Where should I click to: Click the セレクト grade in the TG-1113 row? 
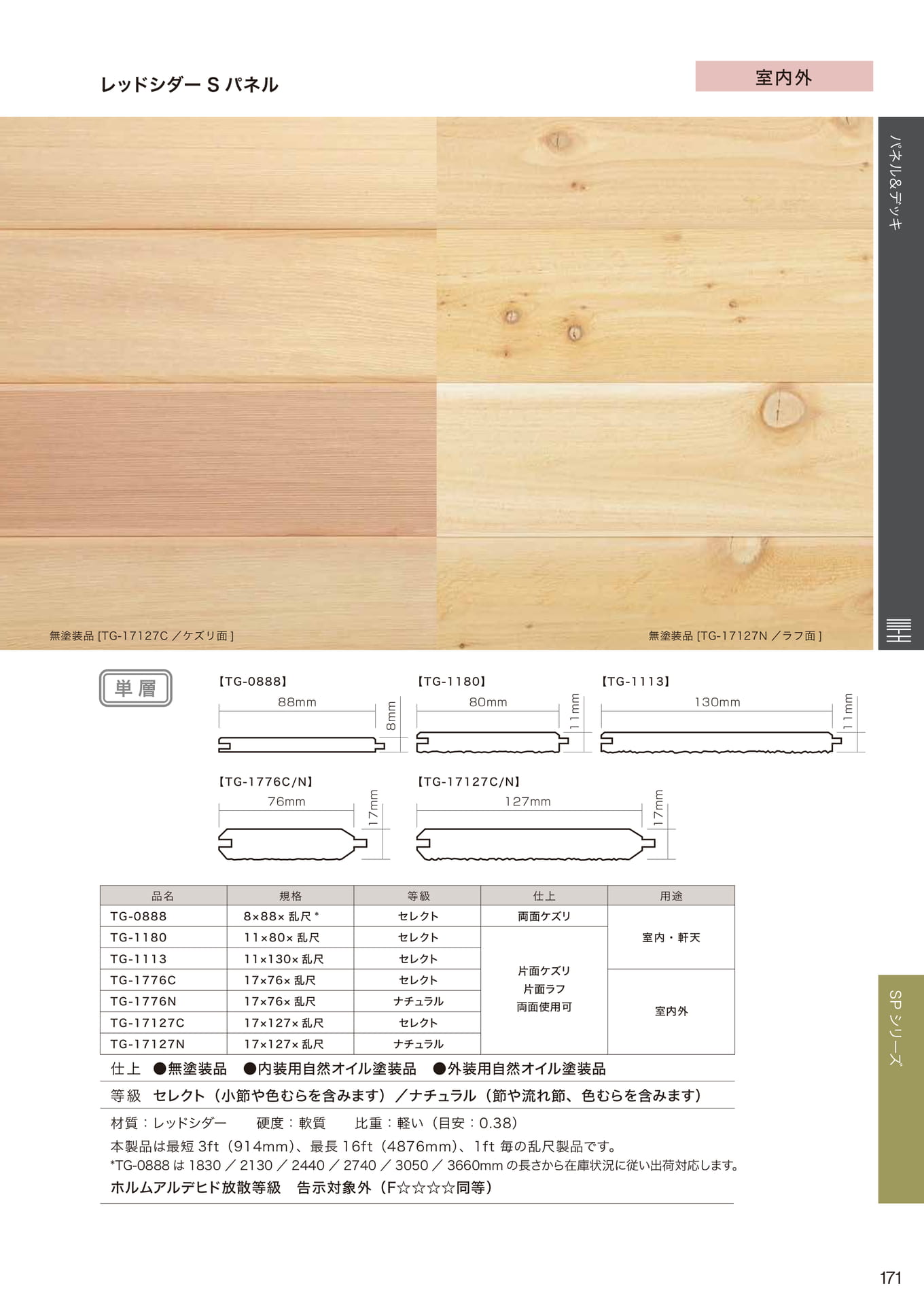pos(417,959)
